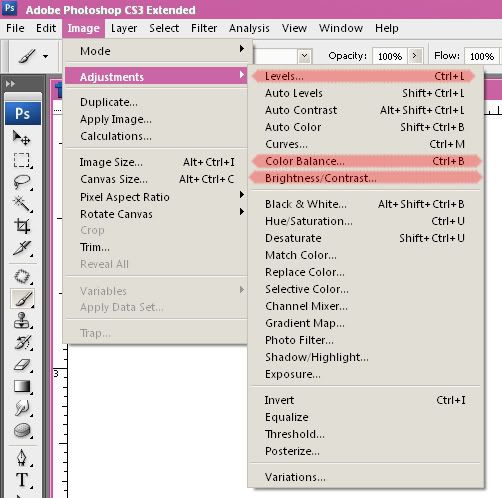
Task: Open the Shadow/Highlight dialog
Action: pos(365,357)
